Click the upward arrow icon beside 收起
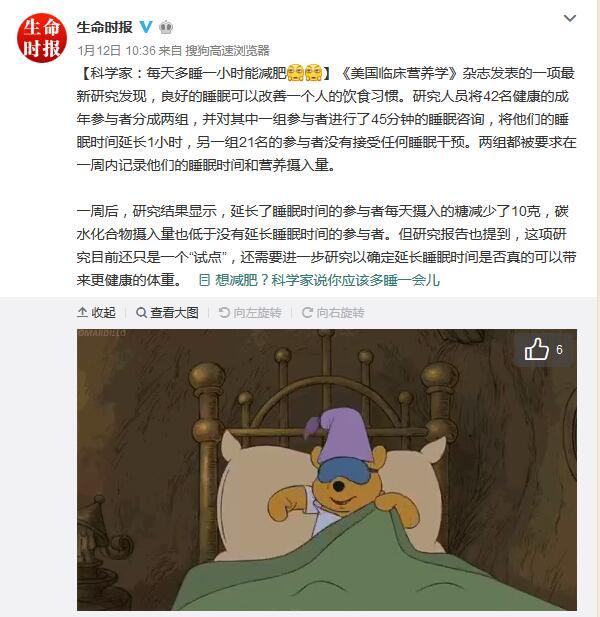Viewport: 600px width, 617px height. click(x=82, y=312)
